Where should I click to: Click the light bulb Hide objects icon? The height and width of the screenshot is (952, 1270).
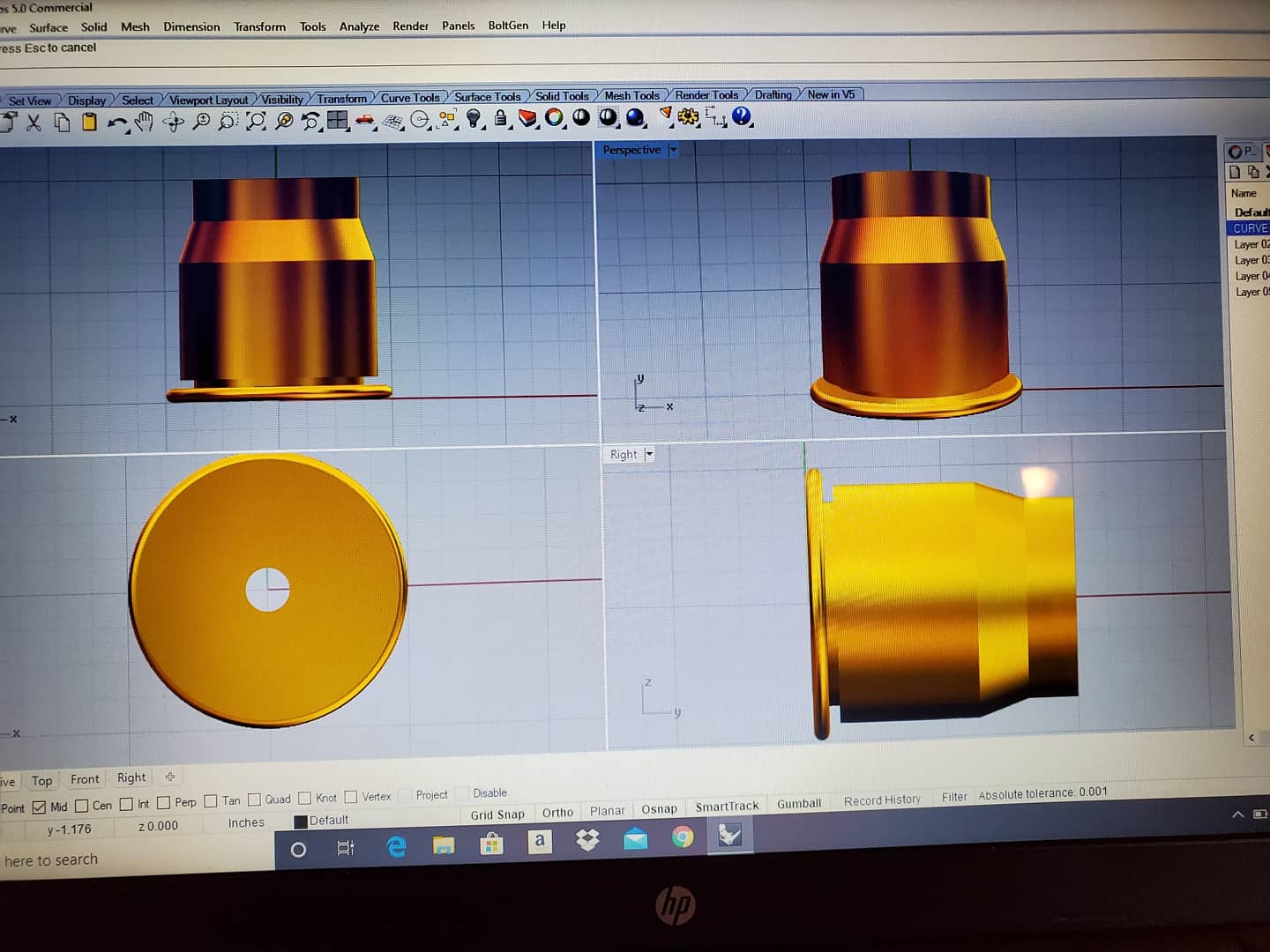[x=474, y=118]
